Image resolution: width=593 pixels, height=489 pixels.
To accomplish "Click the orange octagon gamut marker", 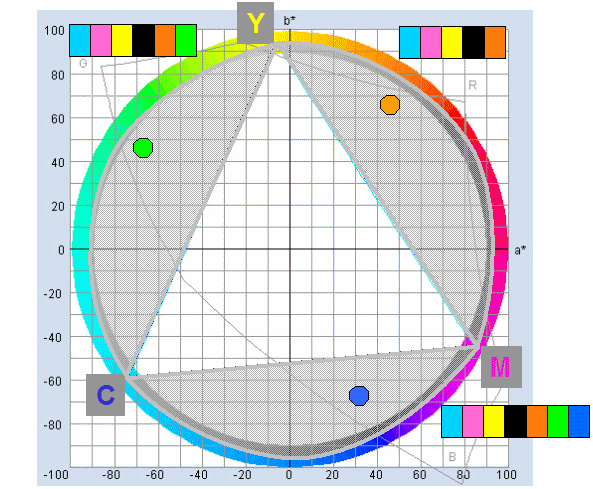I will point(390,105).
